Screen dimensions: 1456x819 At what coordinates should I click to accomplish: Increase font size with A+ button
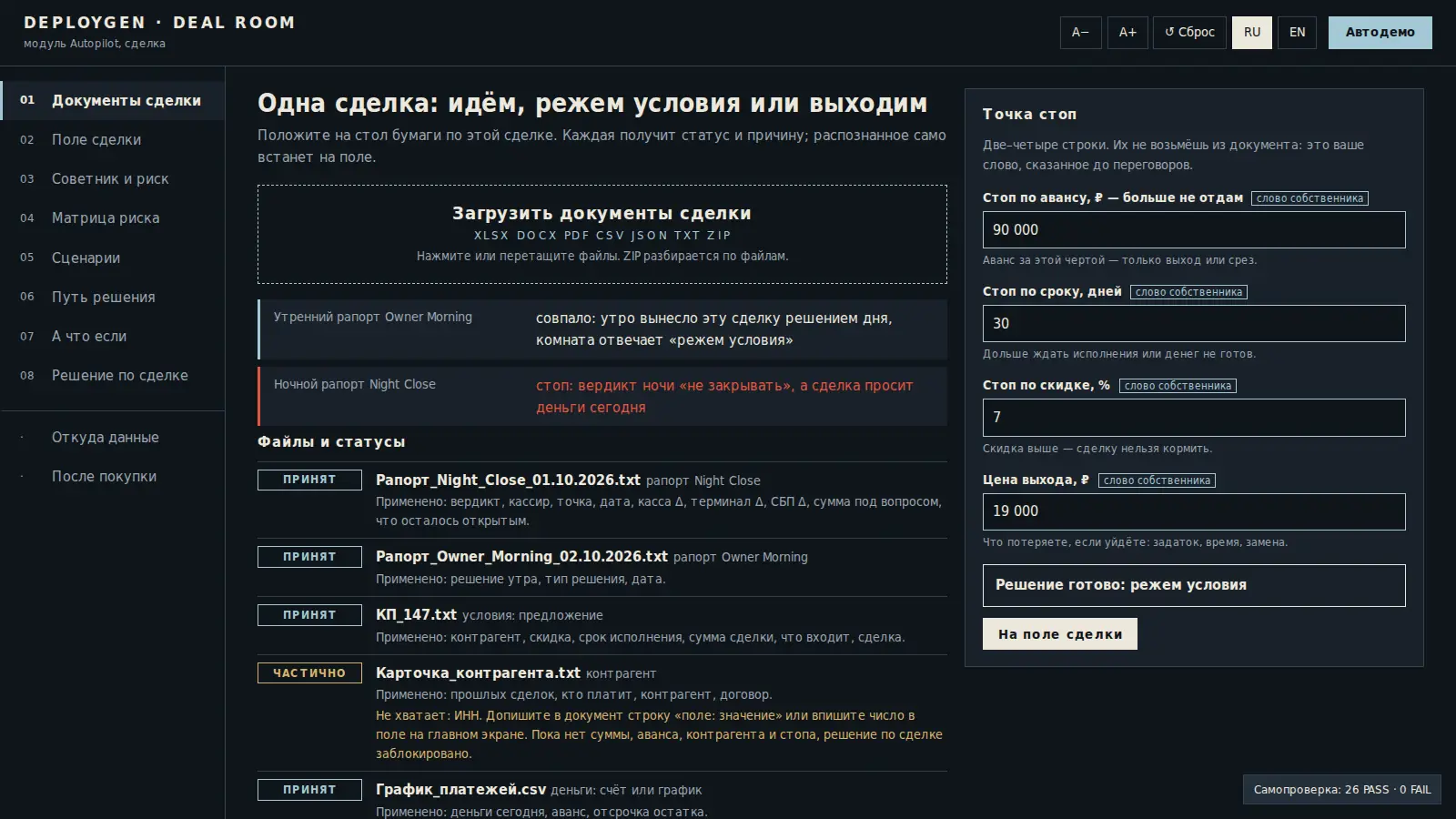point(1127,32)
